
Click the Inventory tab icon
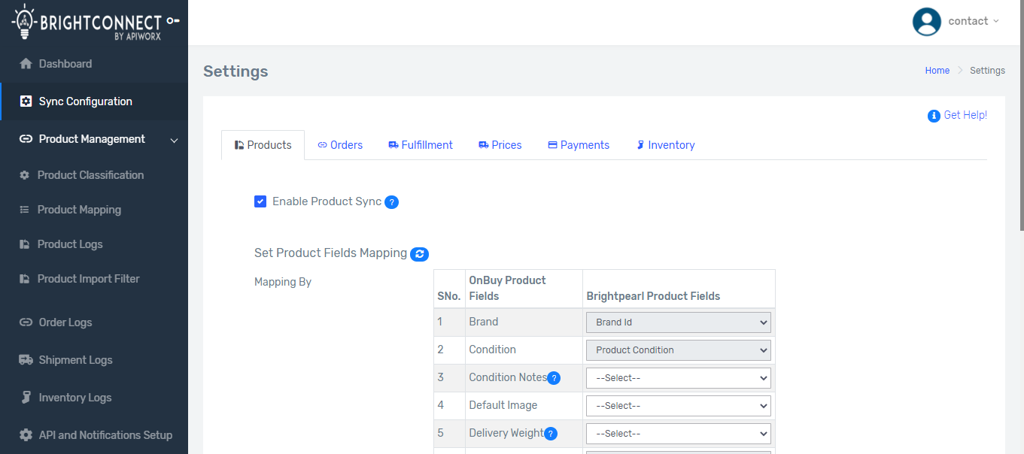click(x=641, y=145)
